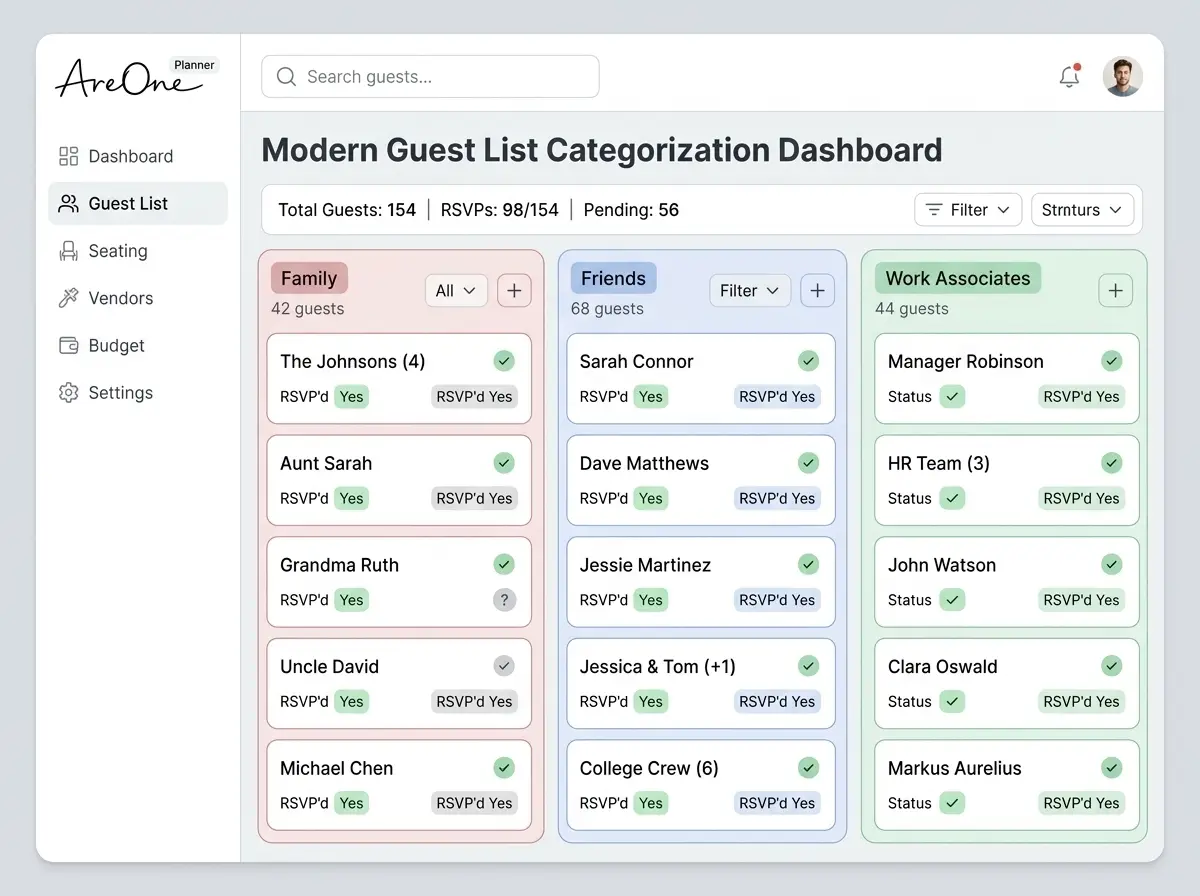This screenshot has width=1200, height=896.
Task: Click RSVP'd Yes badge on Dave Matthews card
Action: (777, 498)
